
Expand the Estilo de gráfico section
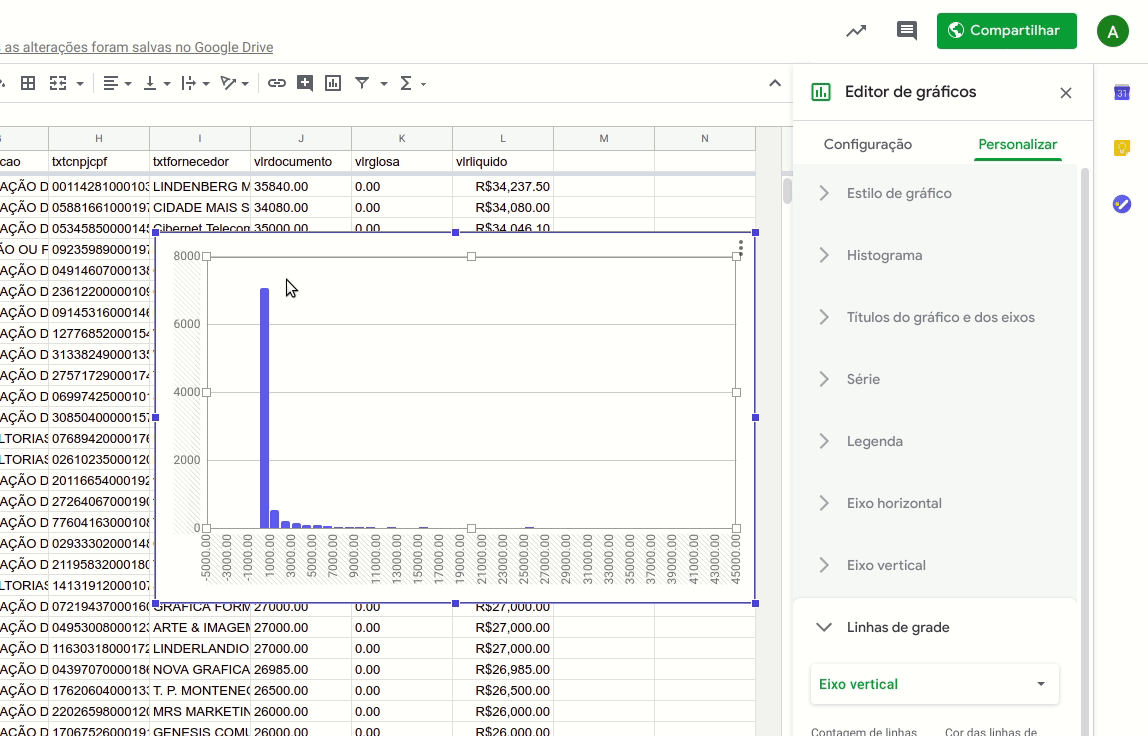coord(899,193)
